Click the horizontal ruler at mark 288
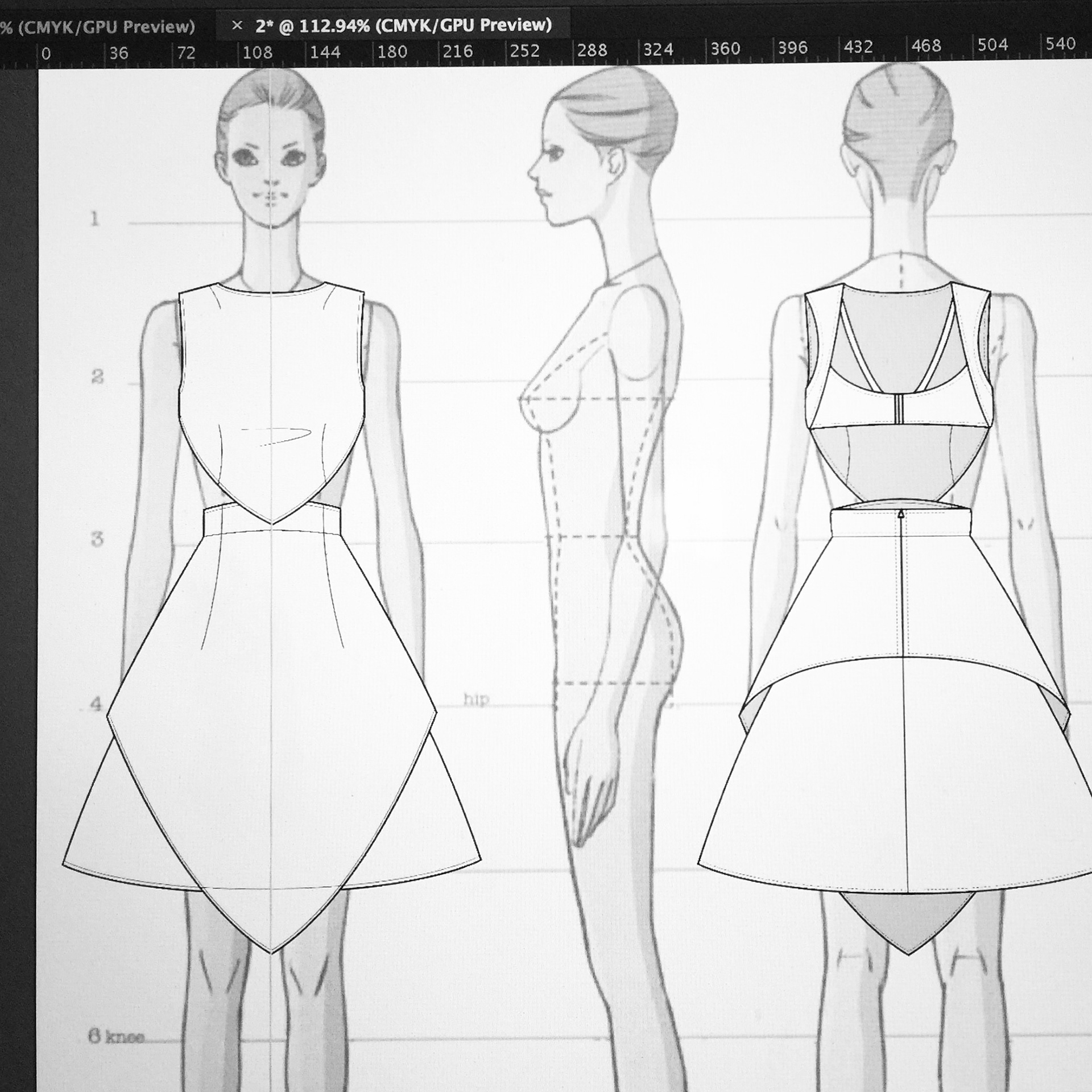This screenshot has height=1092, width=1092. tap(591, 51)
